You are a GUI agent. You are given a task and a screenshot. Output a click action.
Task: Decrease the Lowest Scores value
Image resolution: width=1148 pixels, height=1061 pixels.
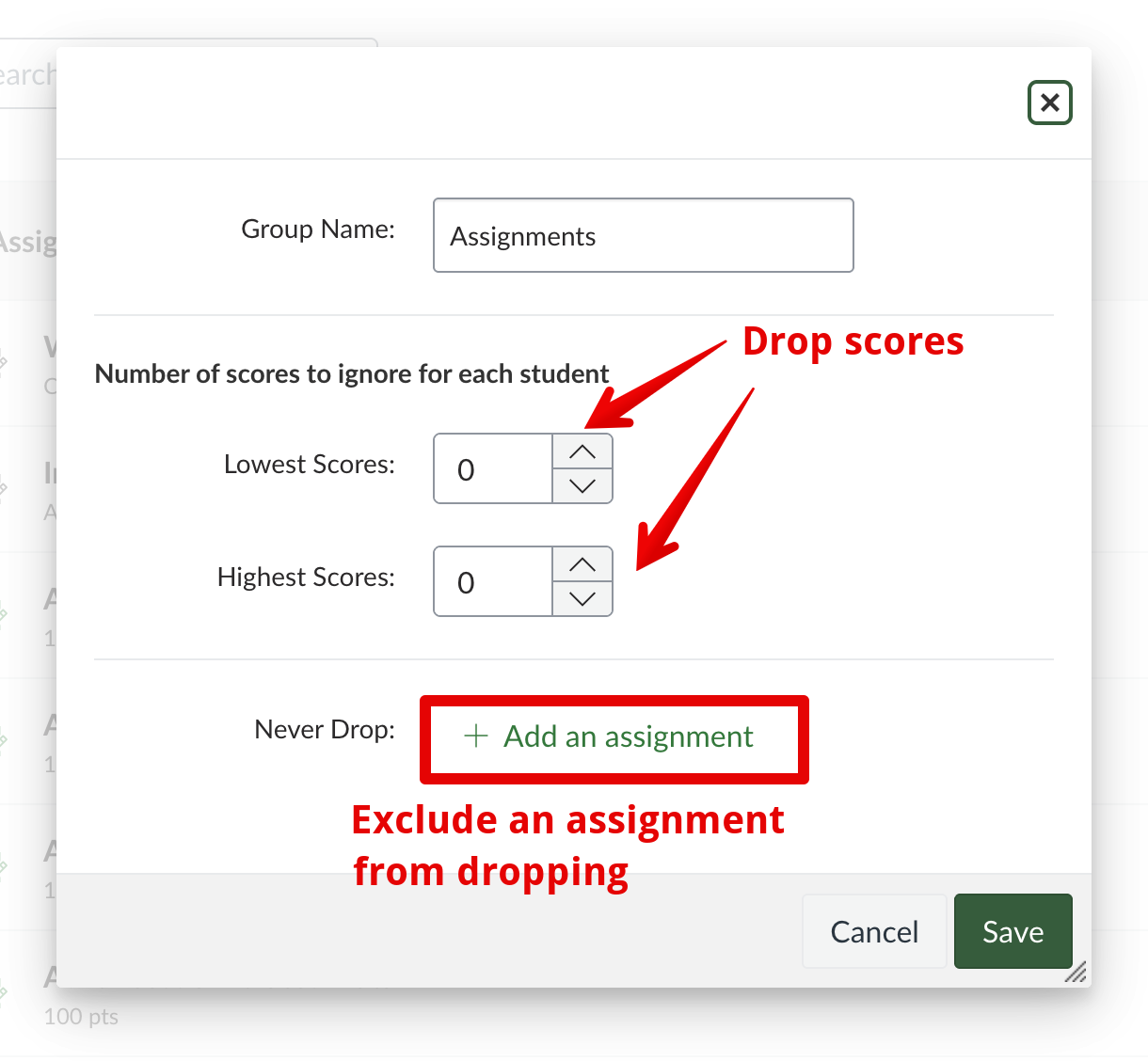582,486
